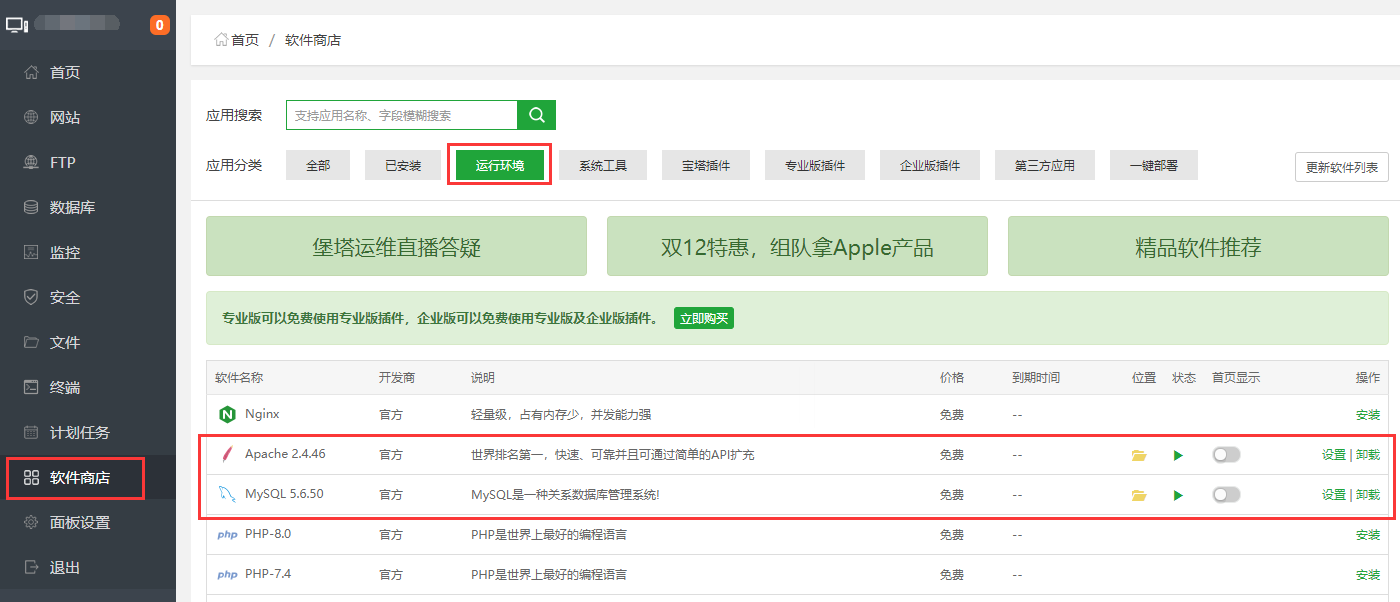Select the 系统工具 category tab

(x=603, y=165)
